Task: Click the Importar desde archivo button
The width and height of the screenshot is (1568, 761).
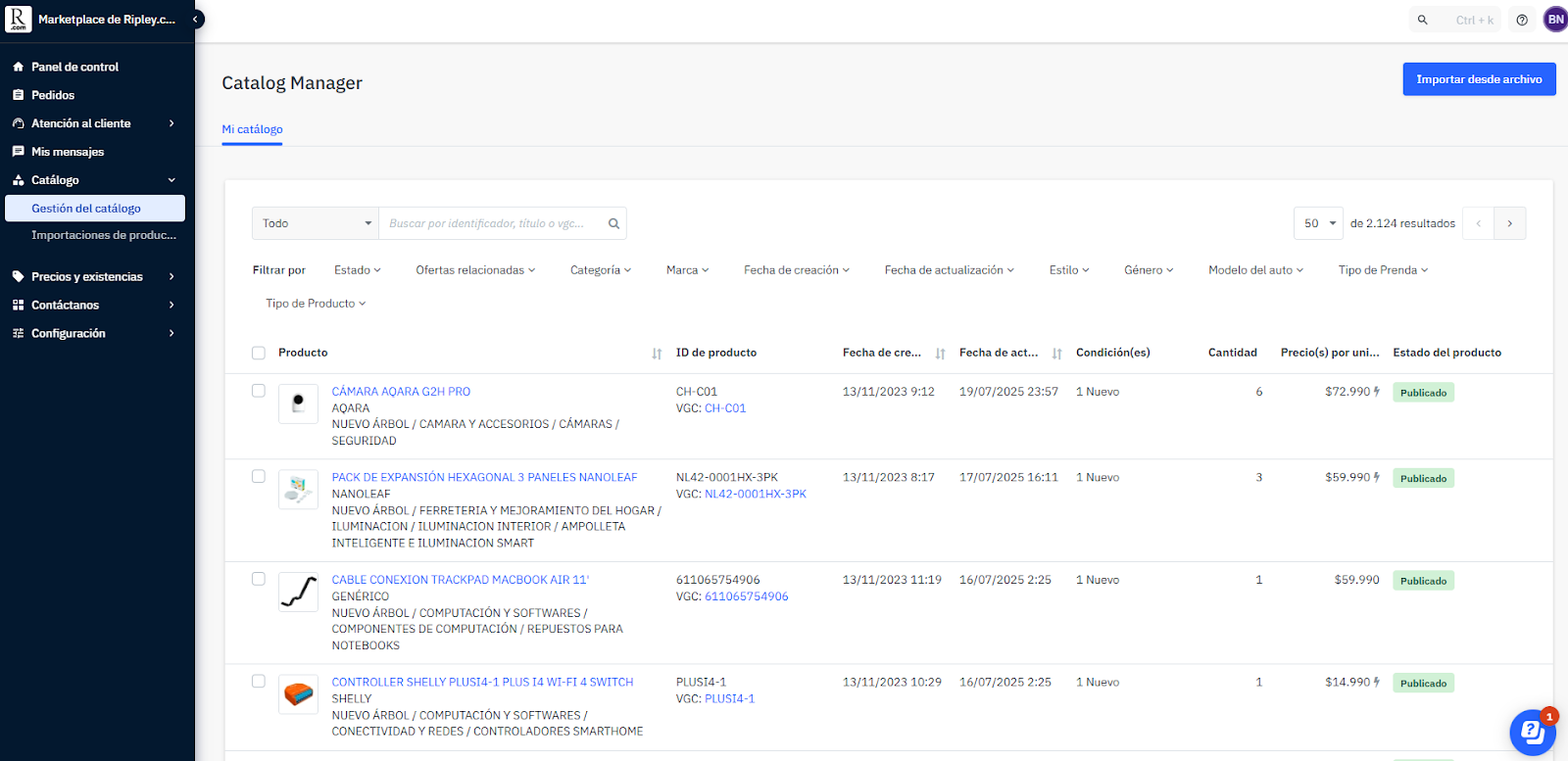Action: coord(1479,79)
